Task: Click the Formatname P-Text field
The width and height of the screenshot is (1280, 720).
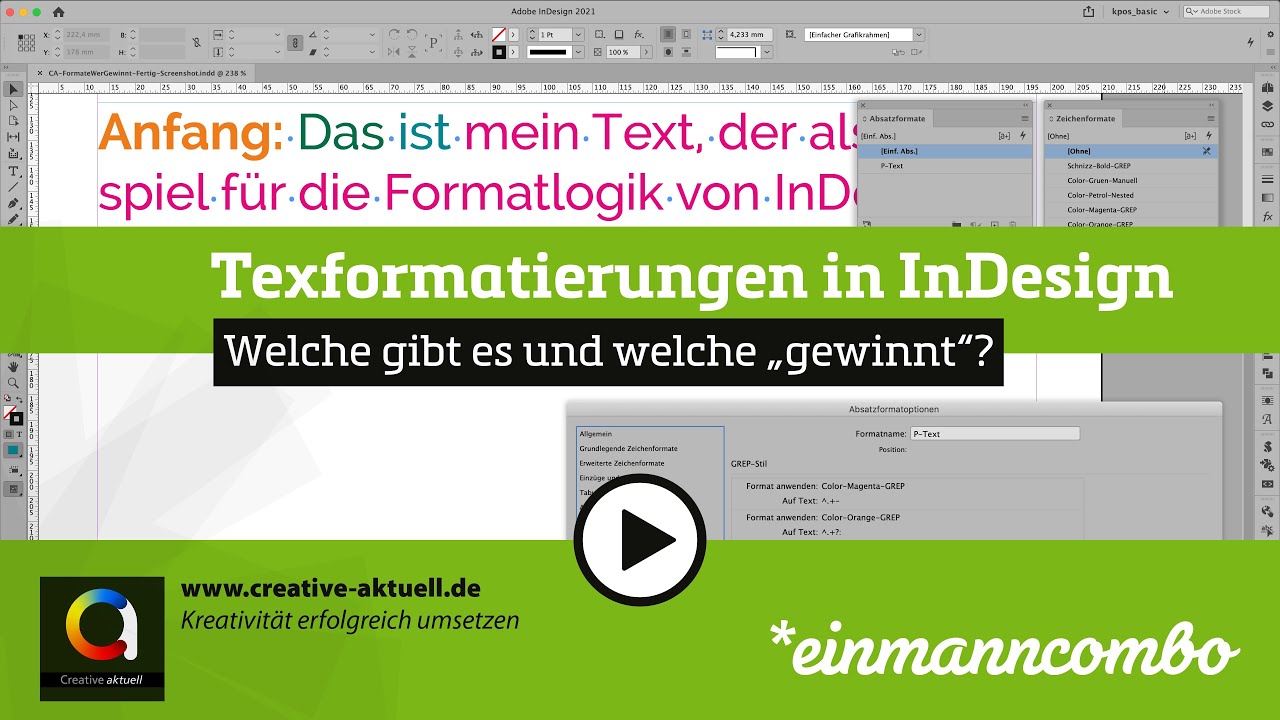Action: coord(995,434)
